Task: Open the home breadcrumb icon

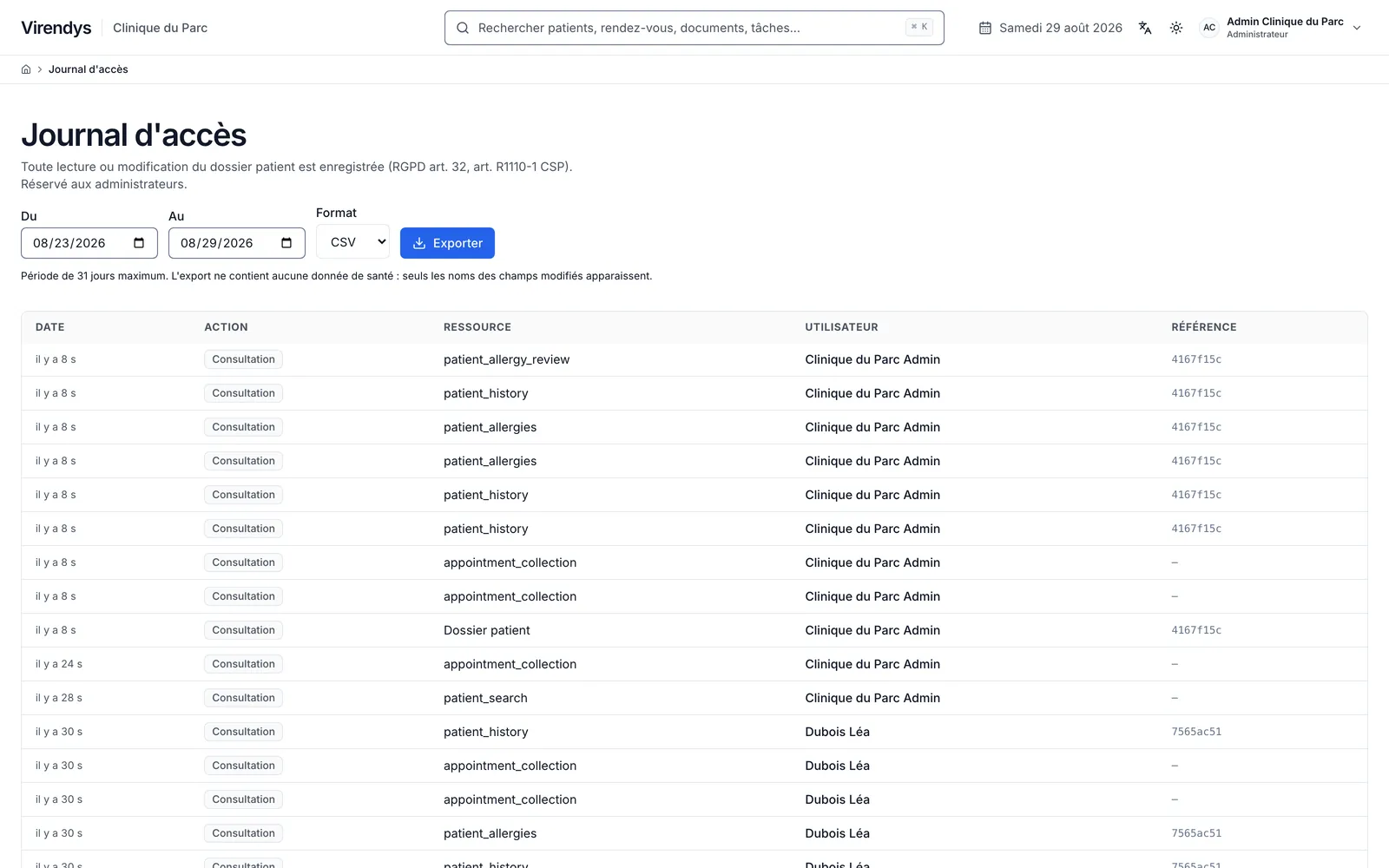Action: [26, 69]
